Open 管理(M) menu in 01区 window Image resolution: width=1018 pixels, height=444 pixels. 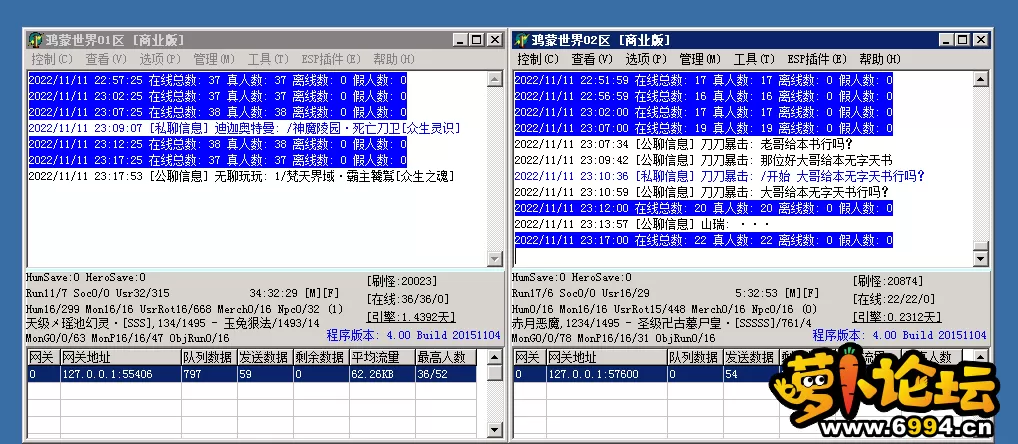[214, 59]
